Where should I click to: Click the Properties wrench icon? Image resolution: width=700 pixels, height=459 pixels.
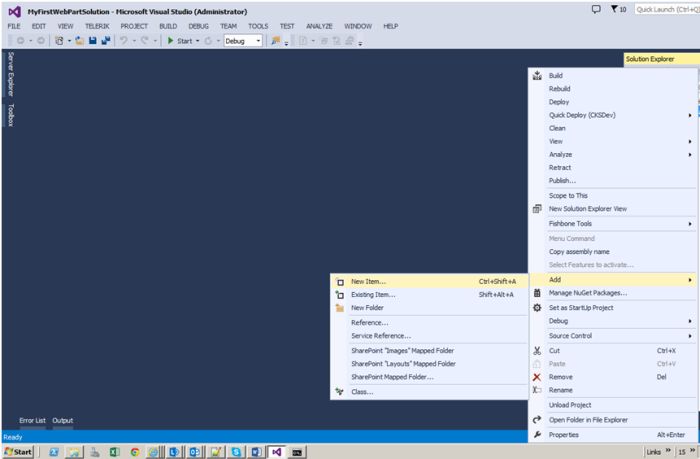tap(537, 434)
